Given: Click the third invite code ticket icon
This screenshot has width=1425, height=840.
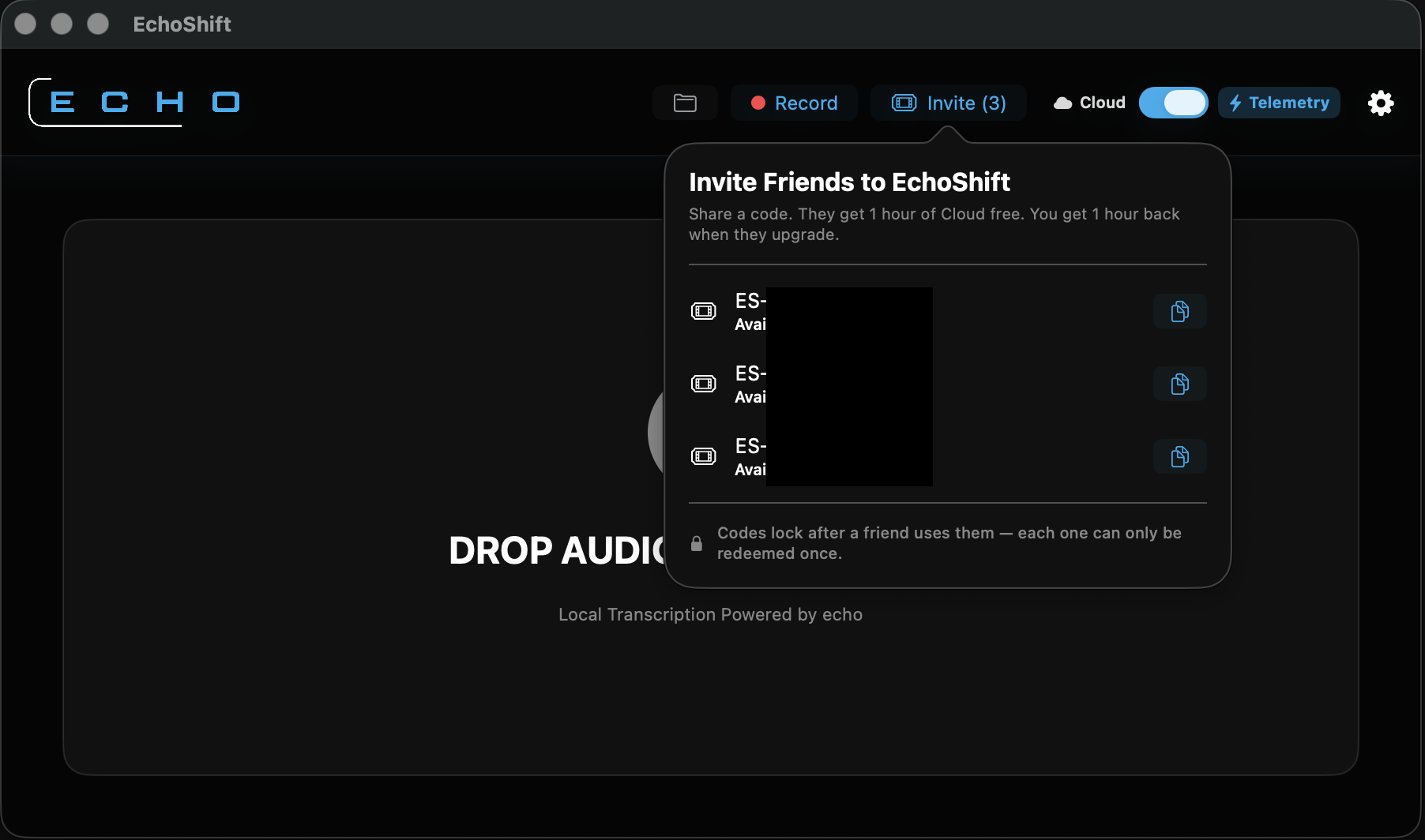Looking at the screenshot, I should 703,456.
